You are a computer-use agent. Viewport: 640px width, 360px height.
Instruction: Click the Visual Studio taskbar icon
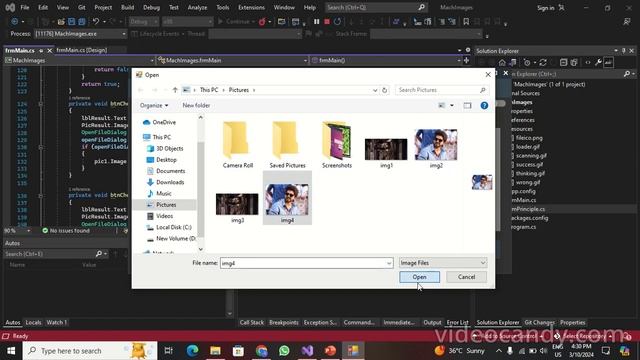point(307,351)
